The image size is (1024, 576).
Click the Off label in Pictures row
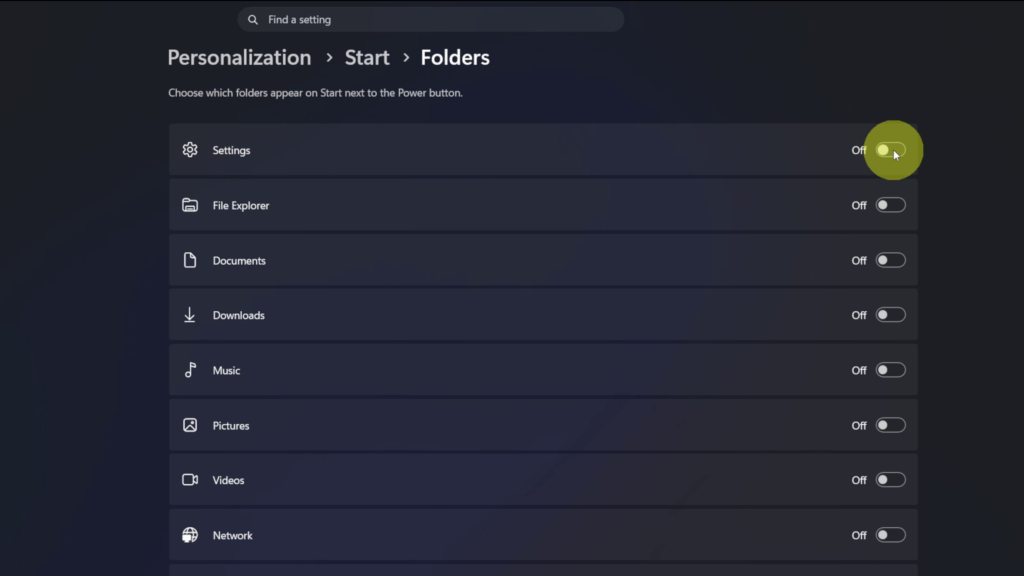point(859,426)
